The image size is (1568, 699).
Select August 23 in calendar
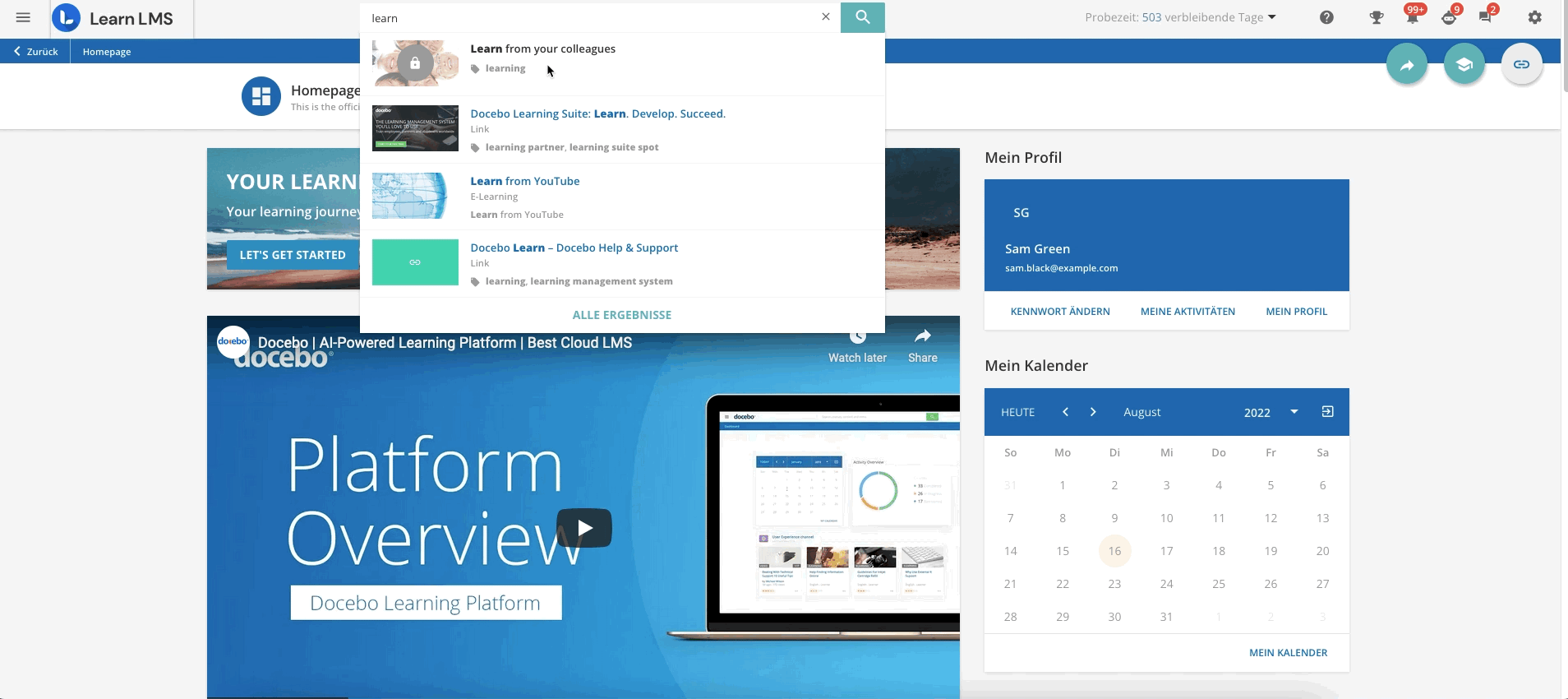click(x=1114, y=584)
